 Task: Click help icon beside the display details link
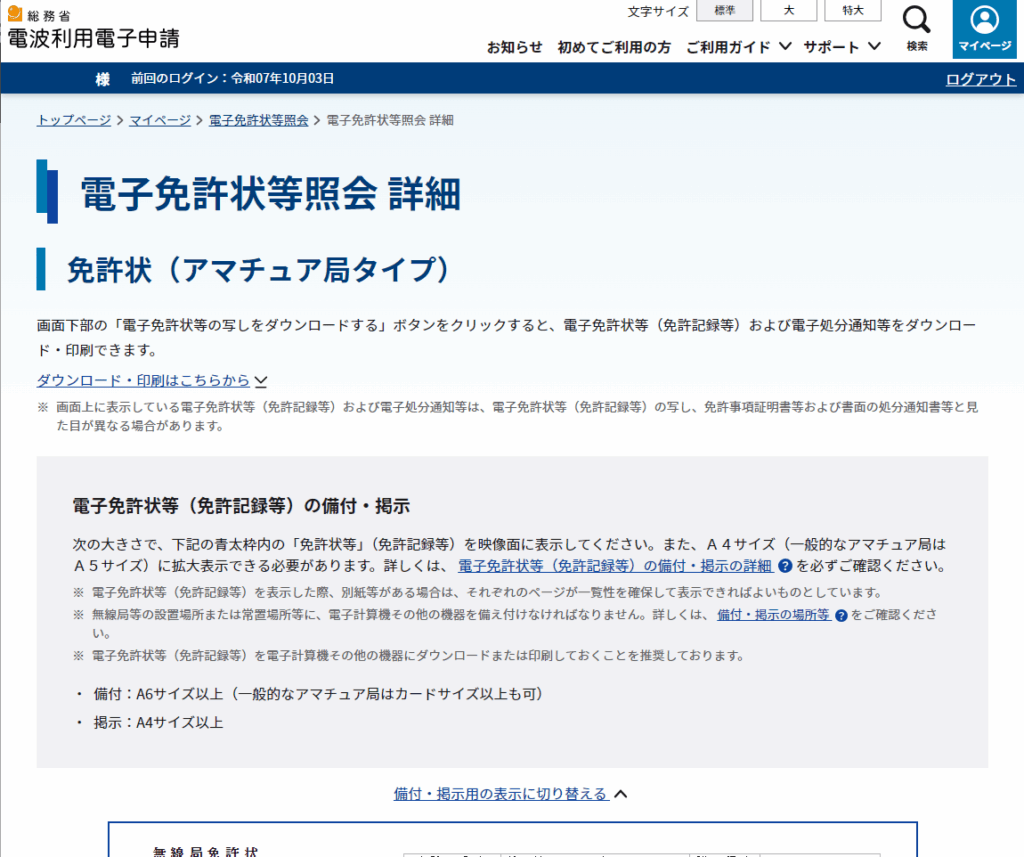click(785, 566)
